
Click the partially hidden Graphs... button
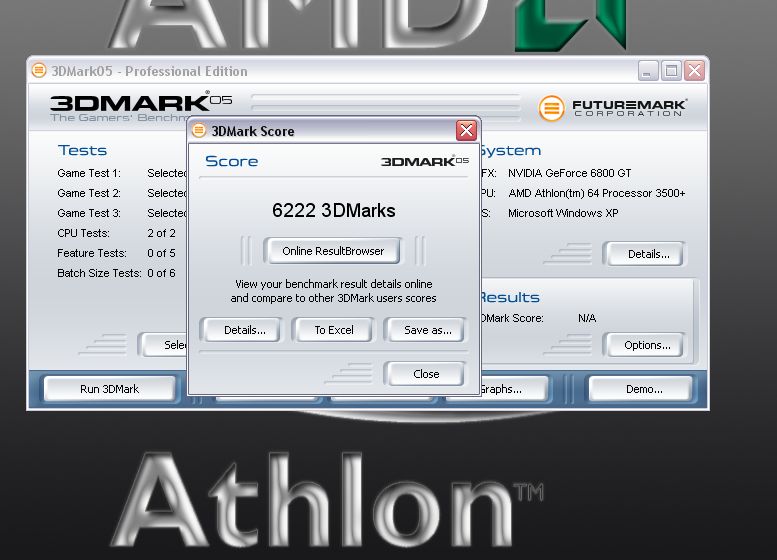coord(513,389)
